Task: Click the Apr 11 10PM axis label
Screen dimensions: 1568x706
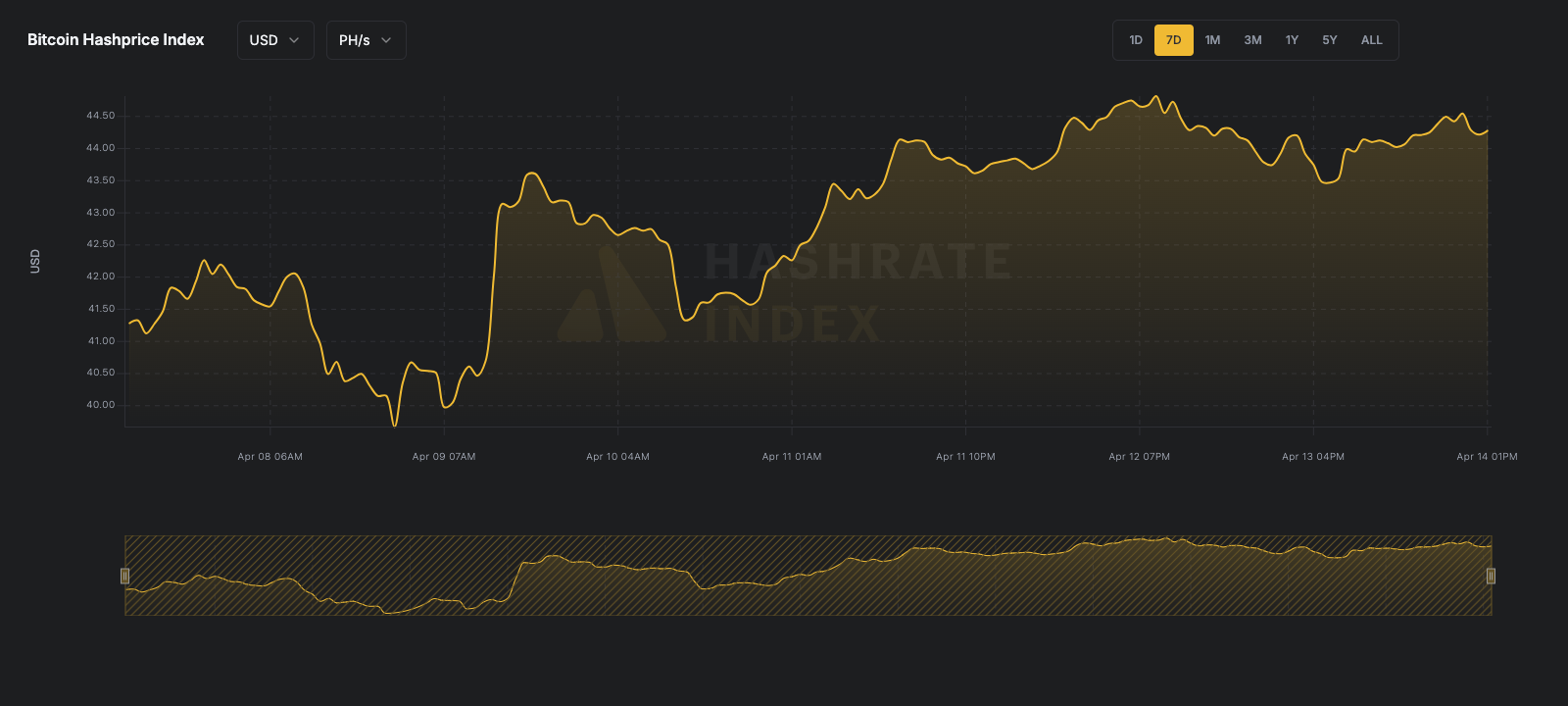Action: point(965,457)
